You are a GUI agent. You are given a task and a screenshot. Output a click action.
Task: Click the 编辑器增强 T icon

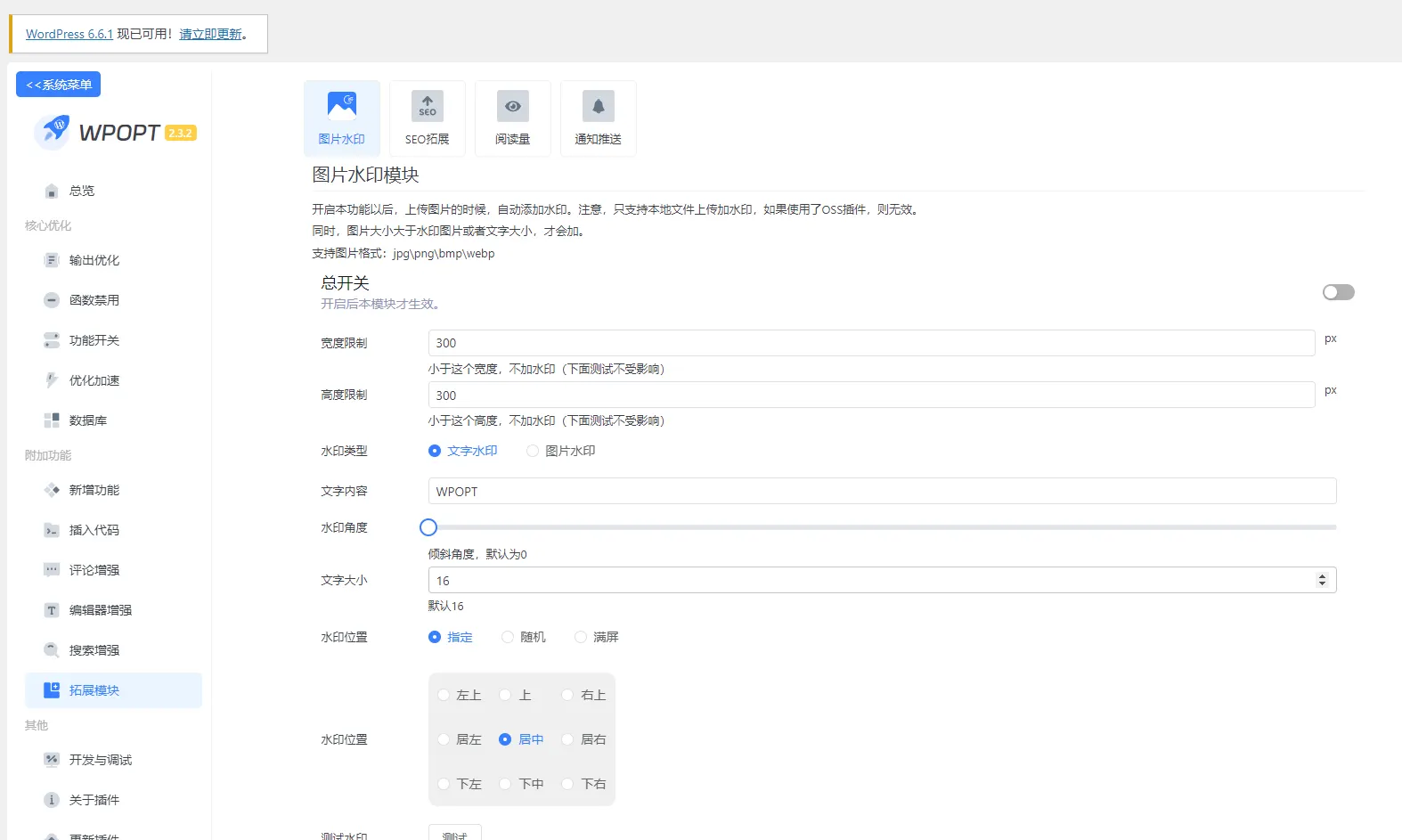click(x=52, y=610)
